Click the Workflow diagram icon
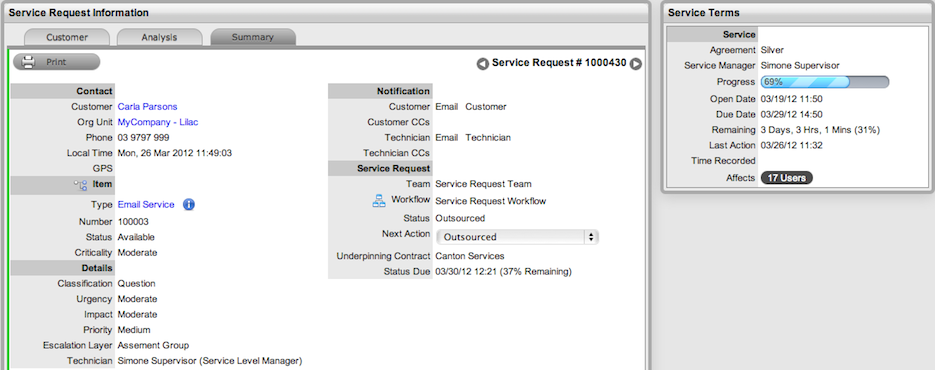The height and width of the screenshot is (370, 935). pos(379,201)
